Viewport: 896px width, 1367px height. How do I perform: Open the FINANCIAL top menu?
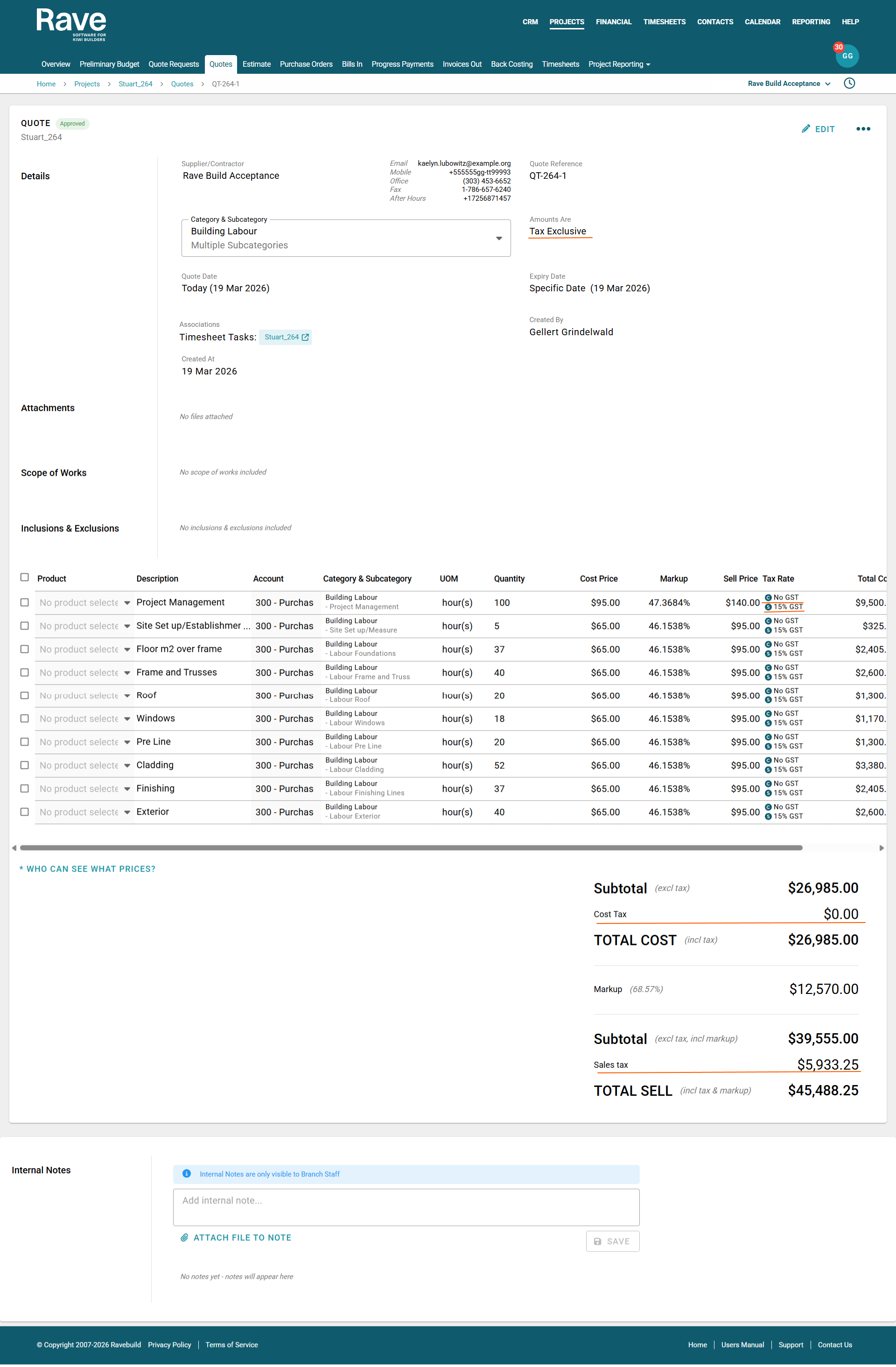(613, 22)
